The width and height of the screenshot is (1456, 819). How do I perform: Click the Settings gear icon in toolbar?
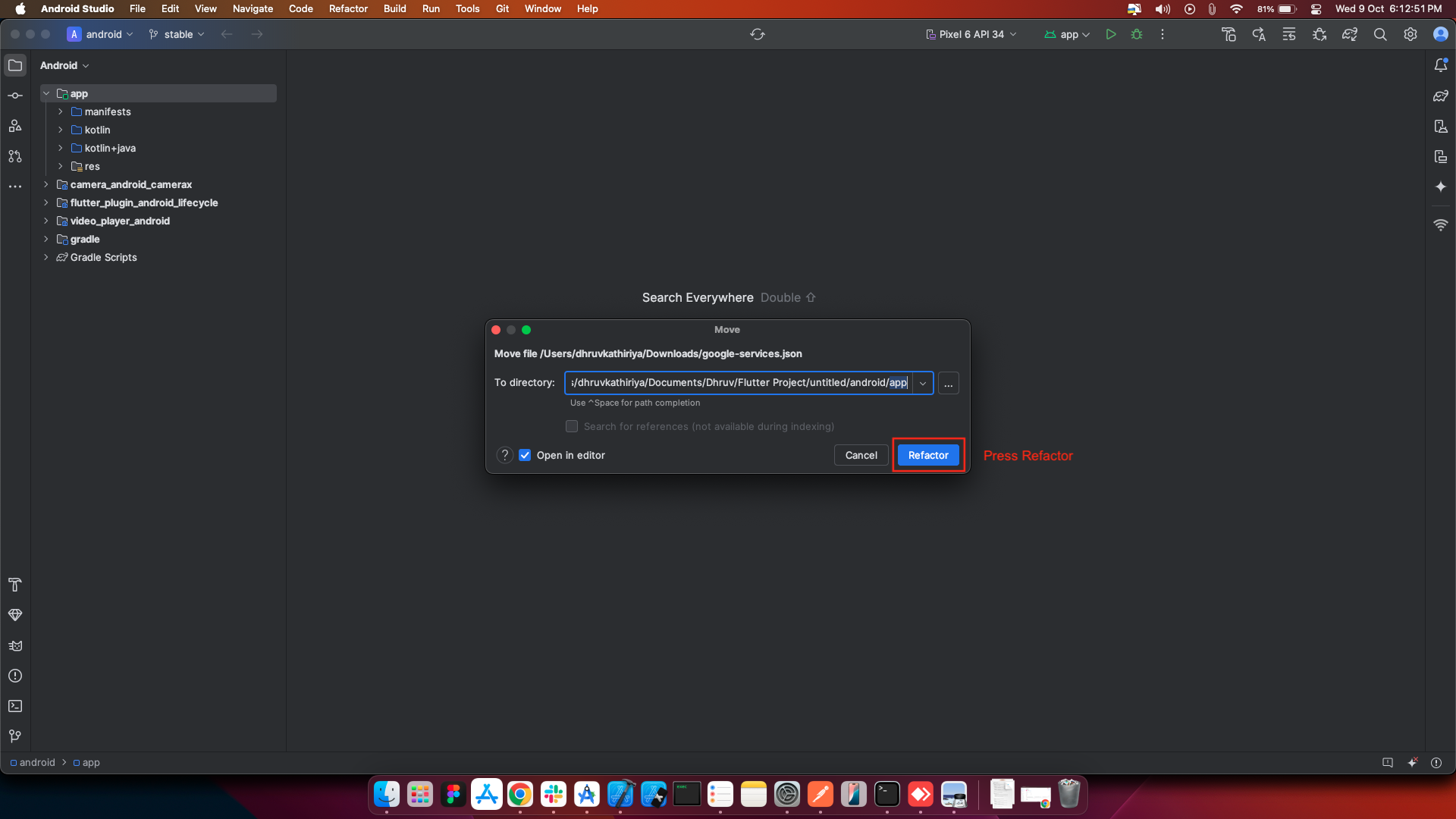pyautogui.click(x=1410, y=35)
